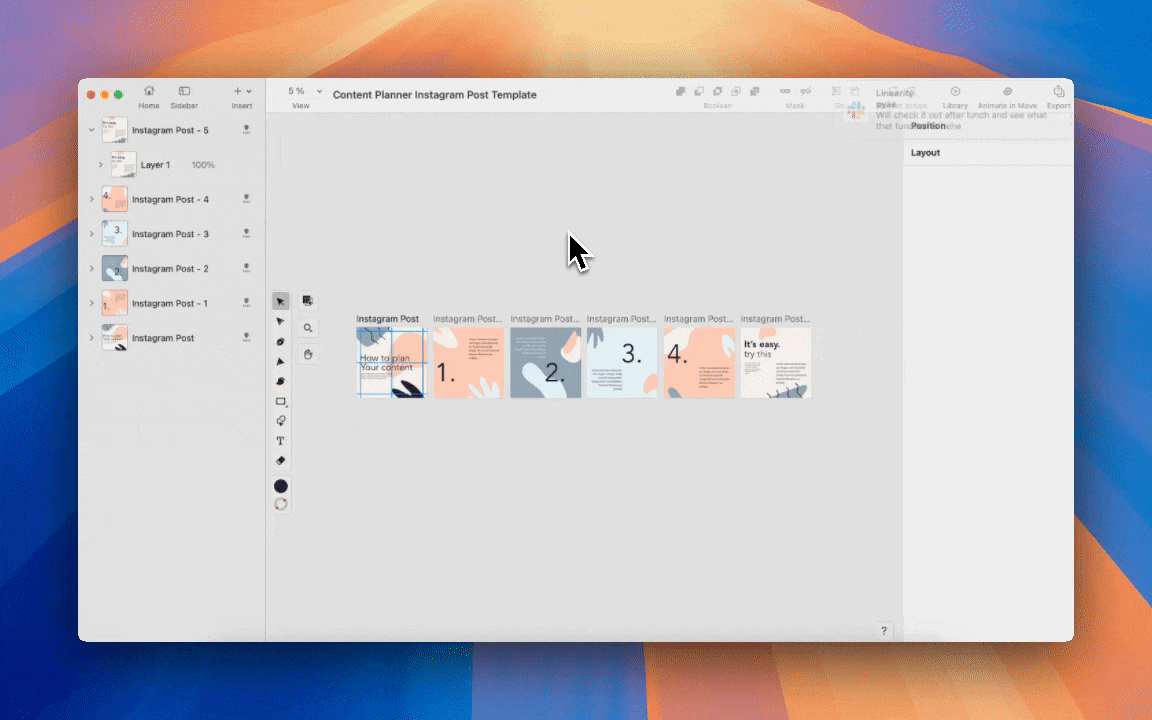This screenshot has width=1152, height=720.
Task: Select the Brush tool above the Rectangle tool
Action: pos(280,381)
